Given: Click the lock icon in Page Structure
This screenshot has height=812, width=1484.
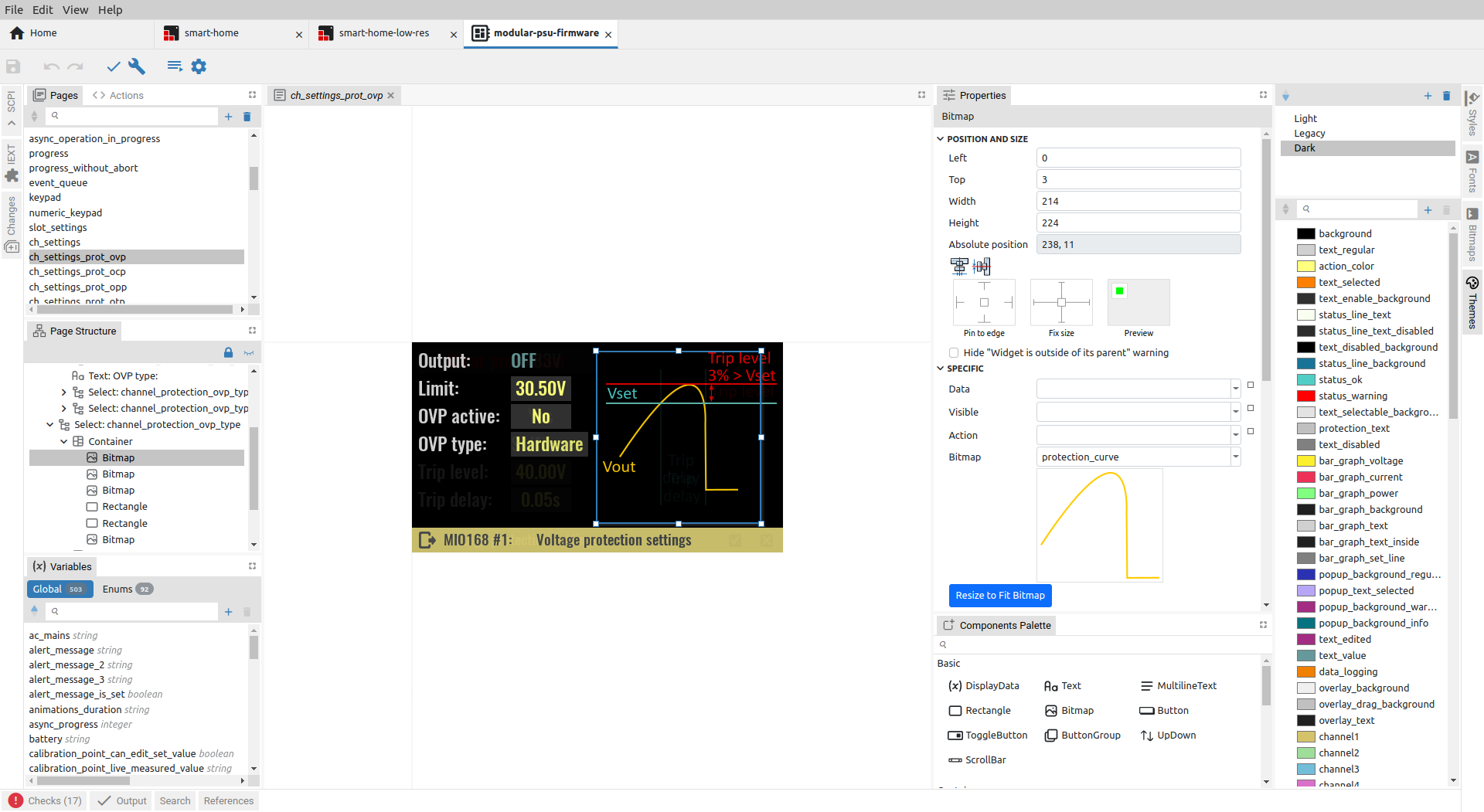Looking at the screenshot, I should tap(228, 352).
